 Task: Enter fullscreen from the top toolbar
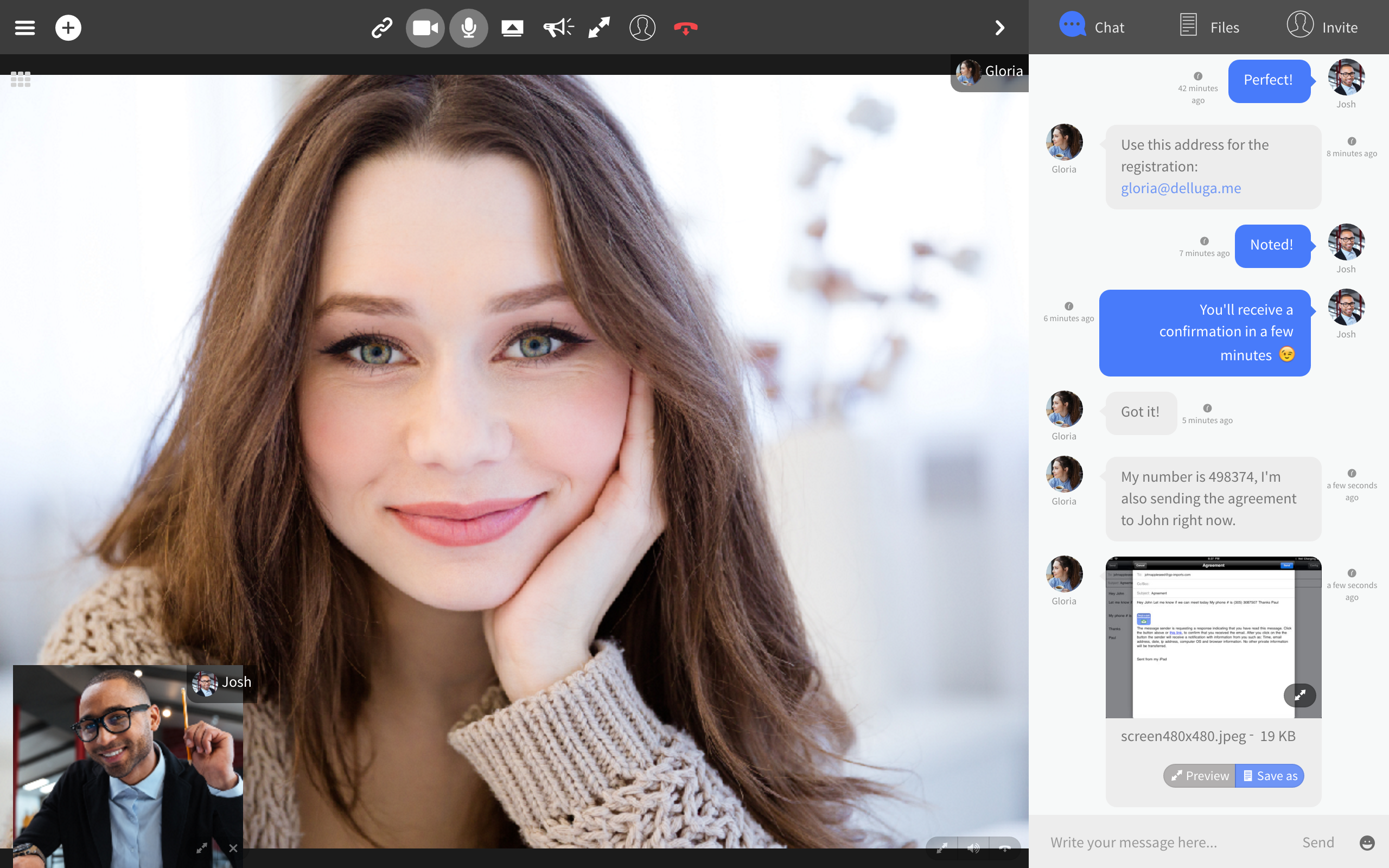pyautogui.click(x=599, y=28)
